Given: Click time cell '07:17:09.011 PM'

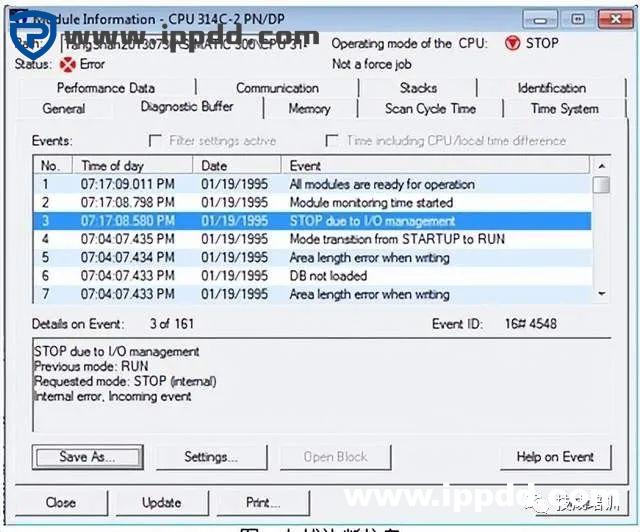Looking at the screenshot, I should tap(128, 185).
